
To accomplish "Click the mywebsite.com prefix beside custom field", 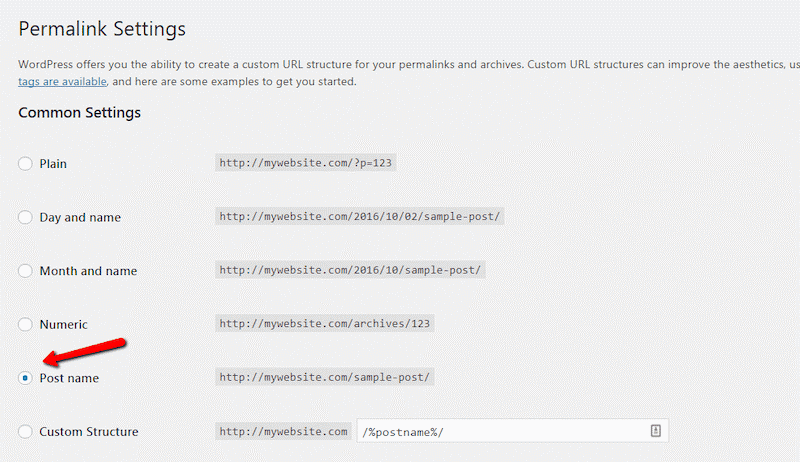I will point(283,431).
